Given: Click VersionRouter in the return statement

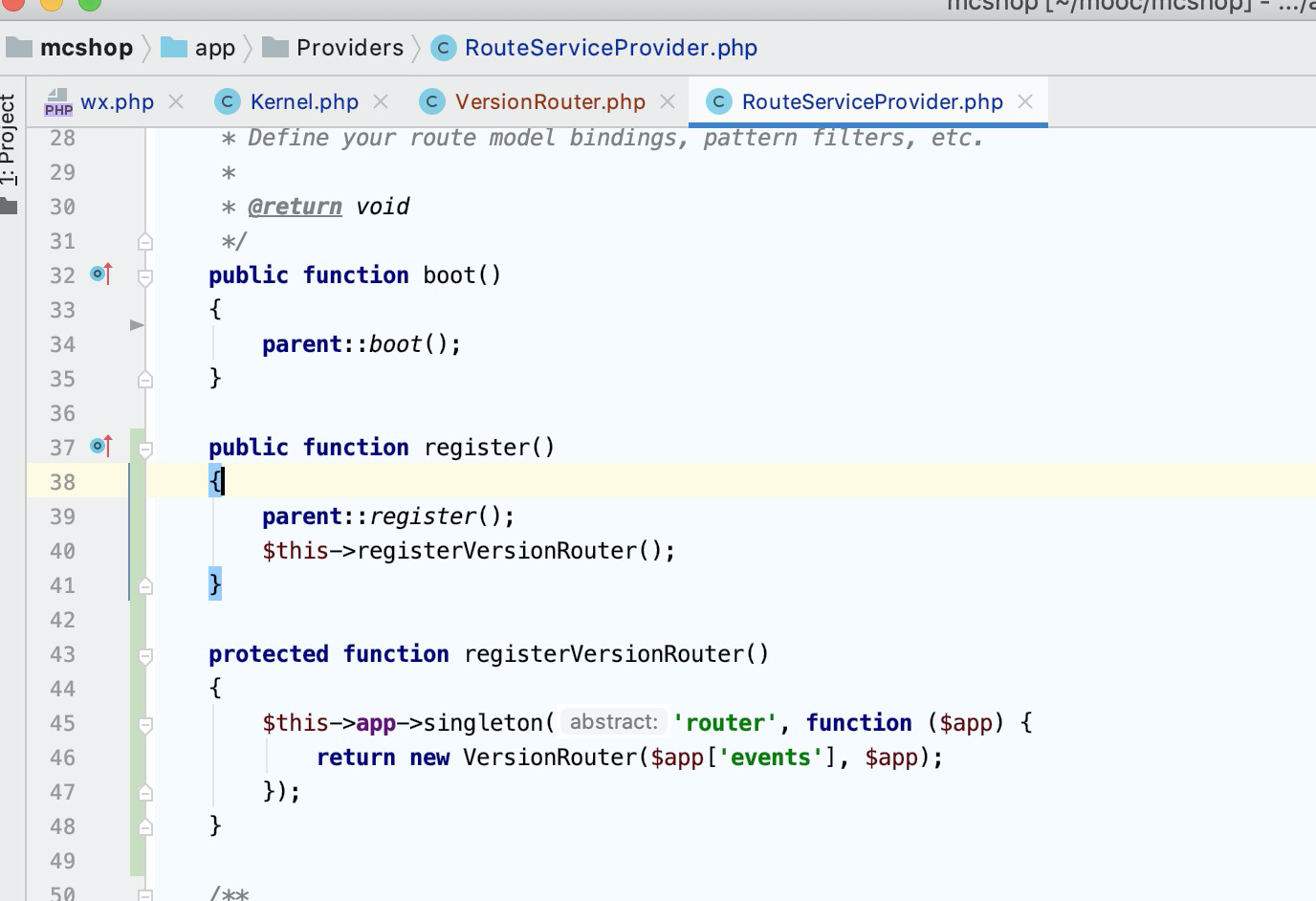Looking at the screenshot, I should coord(550,758).
